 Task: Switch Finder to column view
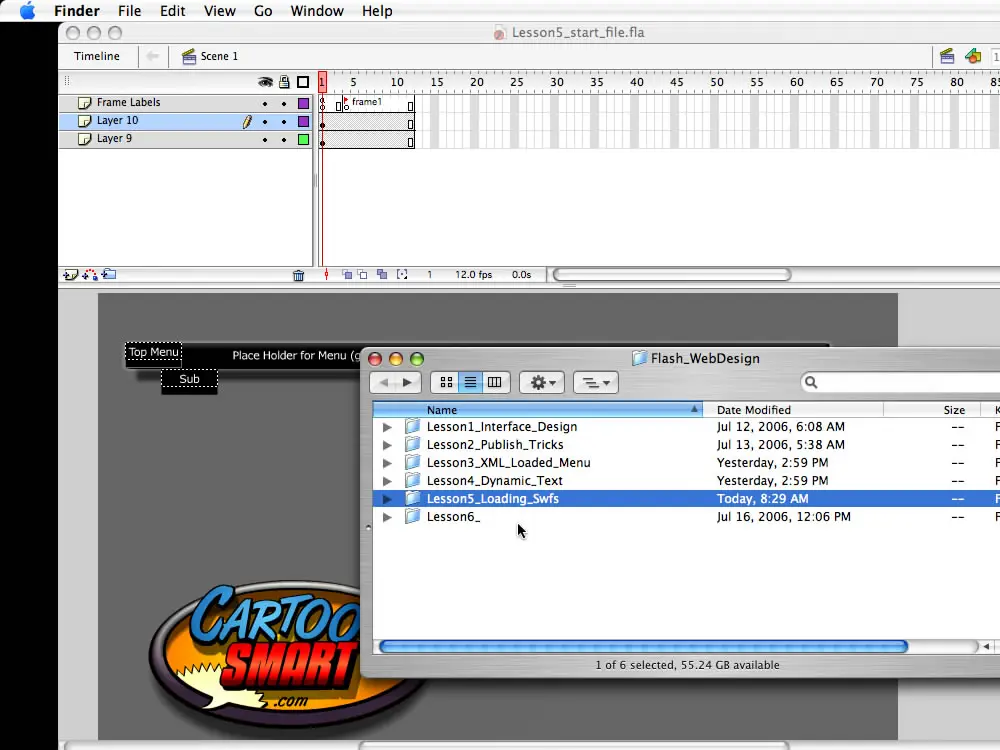(x=495, y=383)
